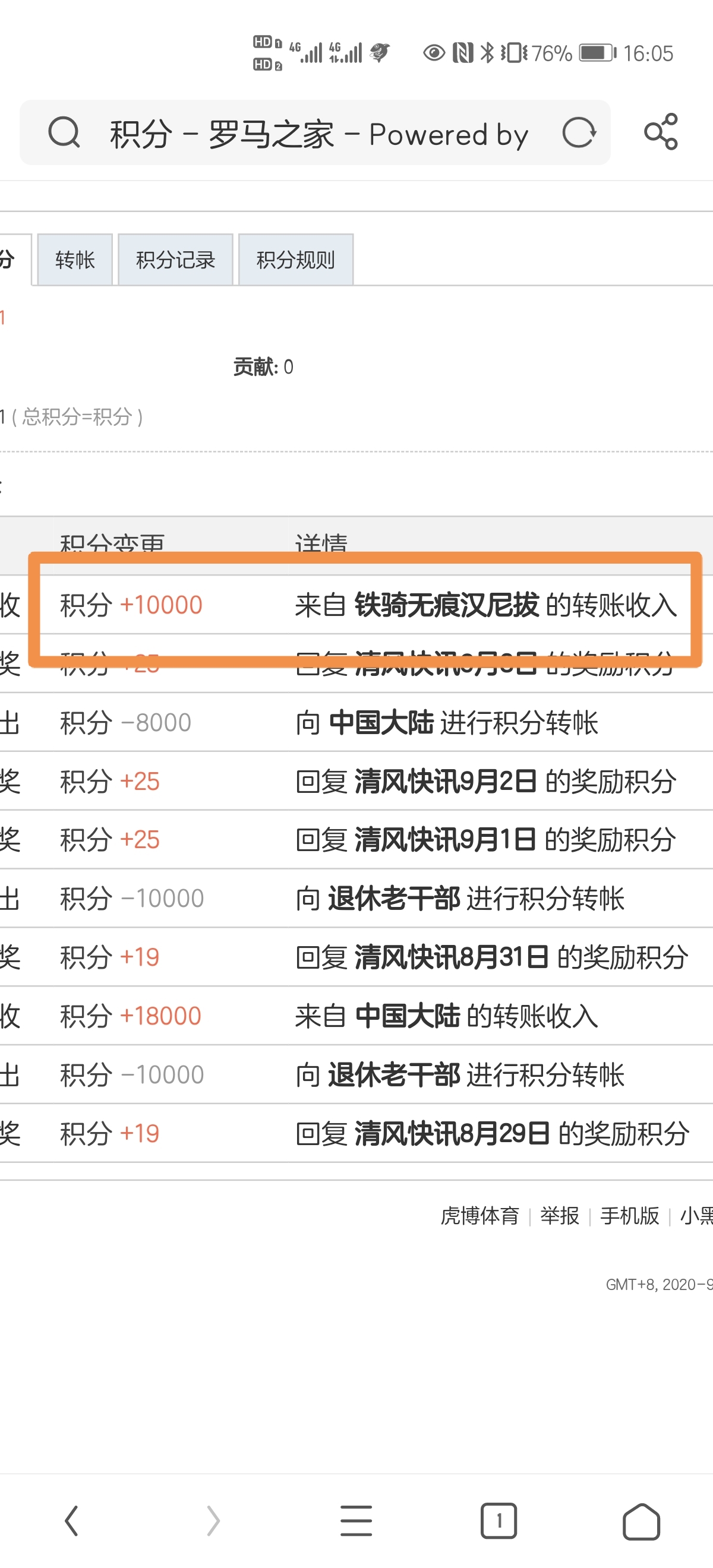The width and height of the screenshot is (713, 1568).
Task: Select the 总积分=积分 formula text
Action: (x=77, y=417)
